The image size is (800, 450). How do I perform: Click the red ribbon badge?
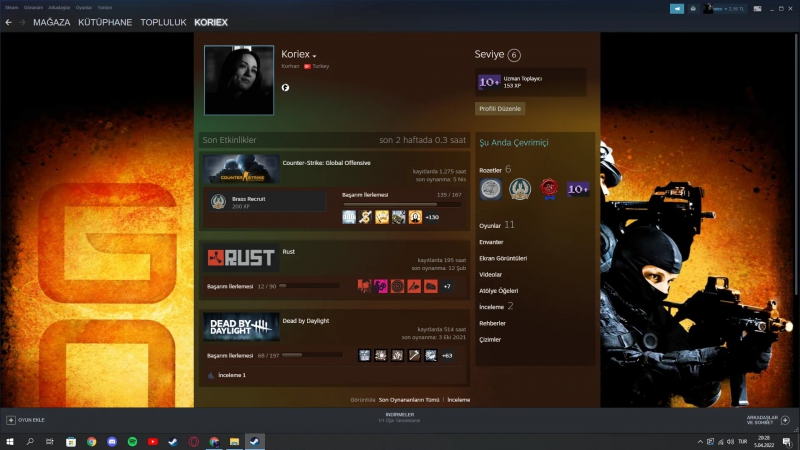coord(549,189)
